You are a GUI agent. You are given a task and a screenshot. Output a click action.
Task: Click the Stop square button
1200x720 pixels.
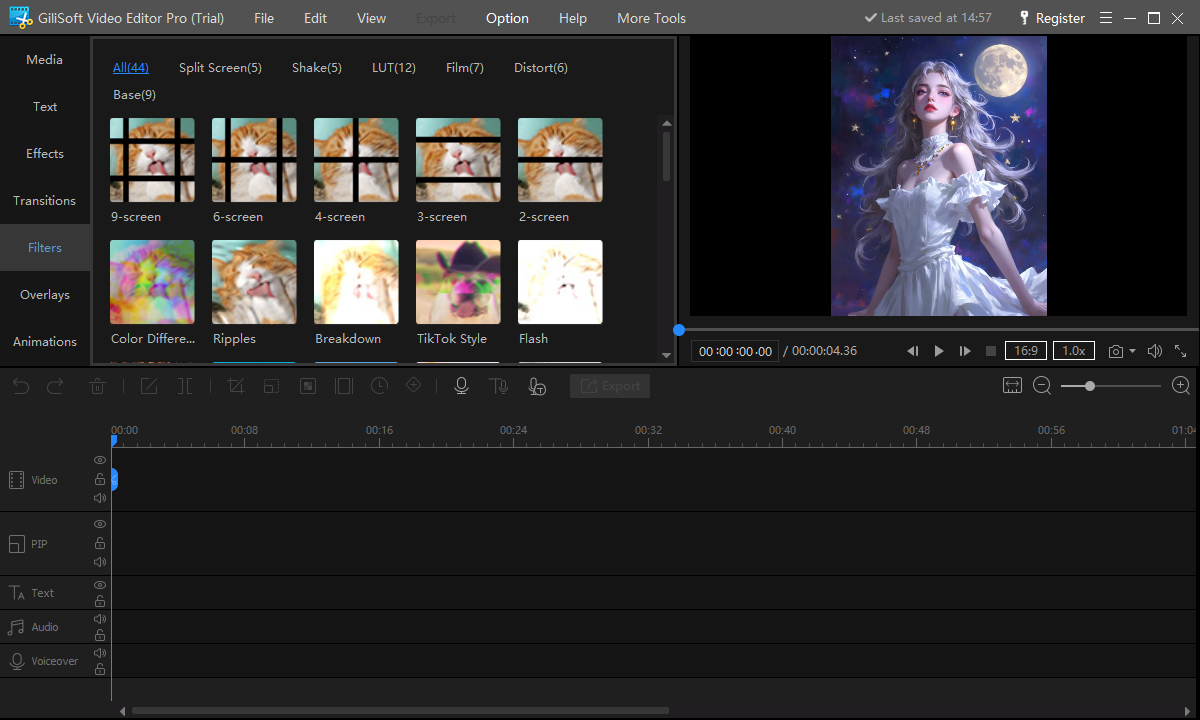pos(991,351)
